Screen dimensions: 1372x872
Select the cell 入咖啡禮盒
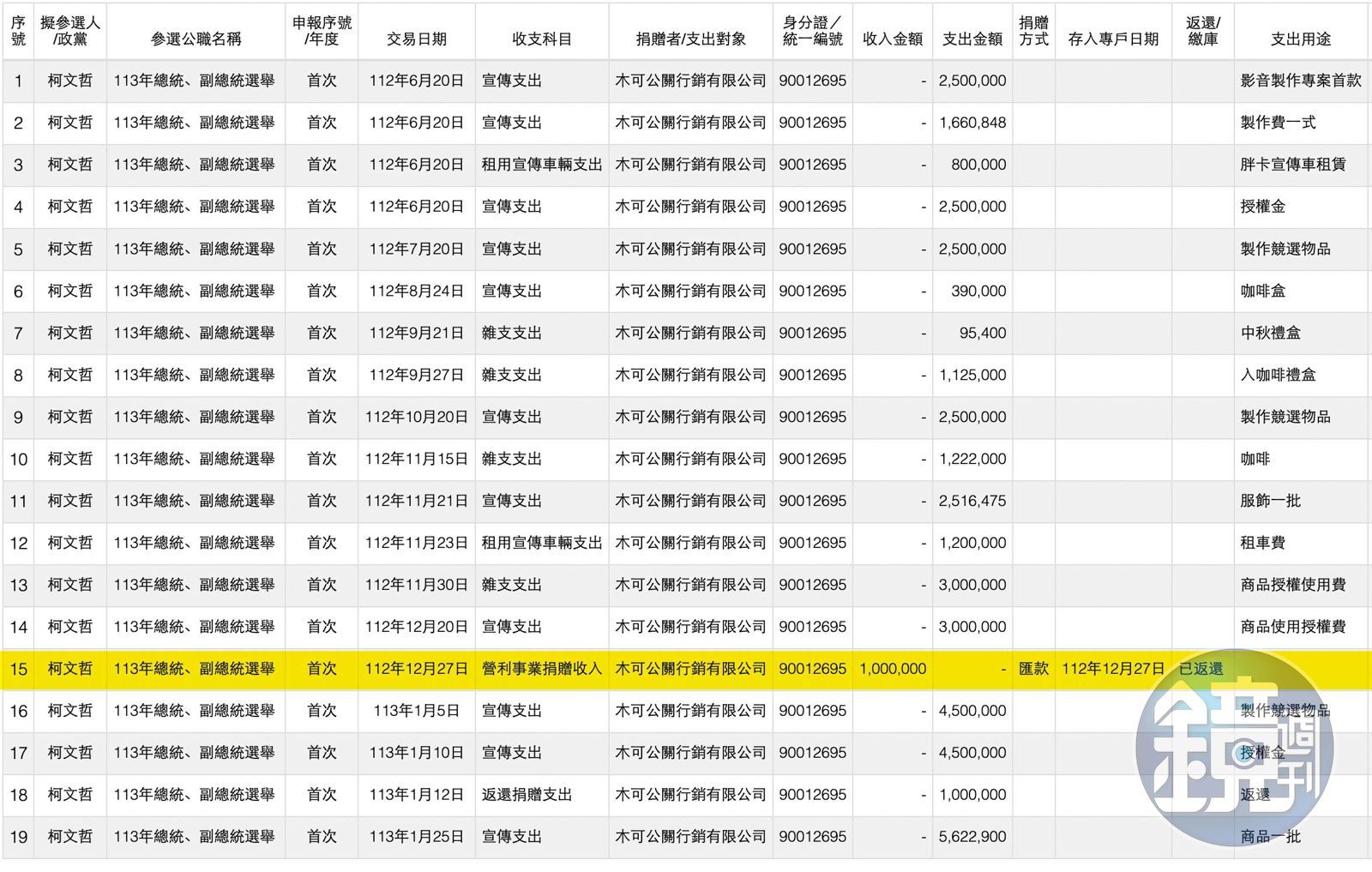click(x=1278, y=375)
